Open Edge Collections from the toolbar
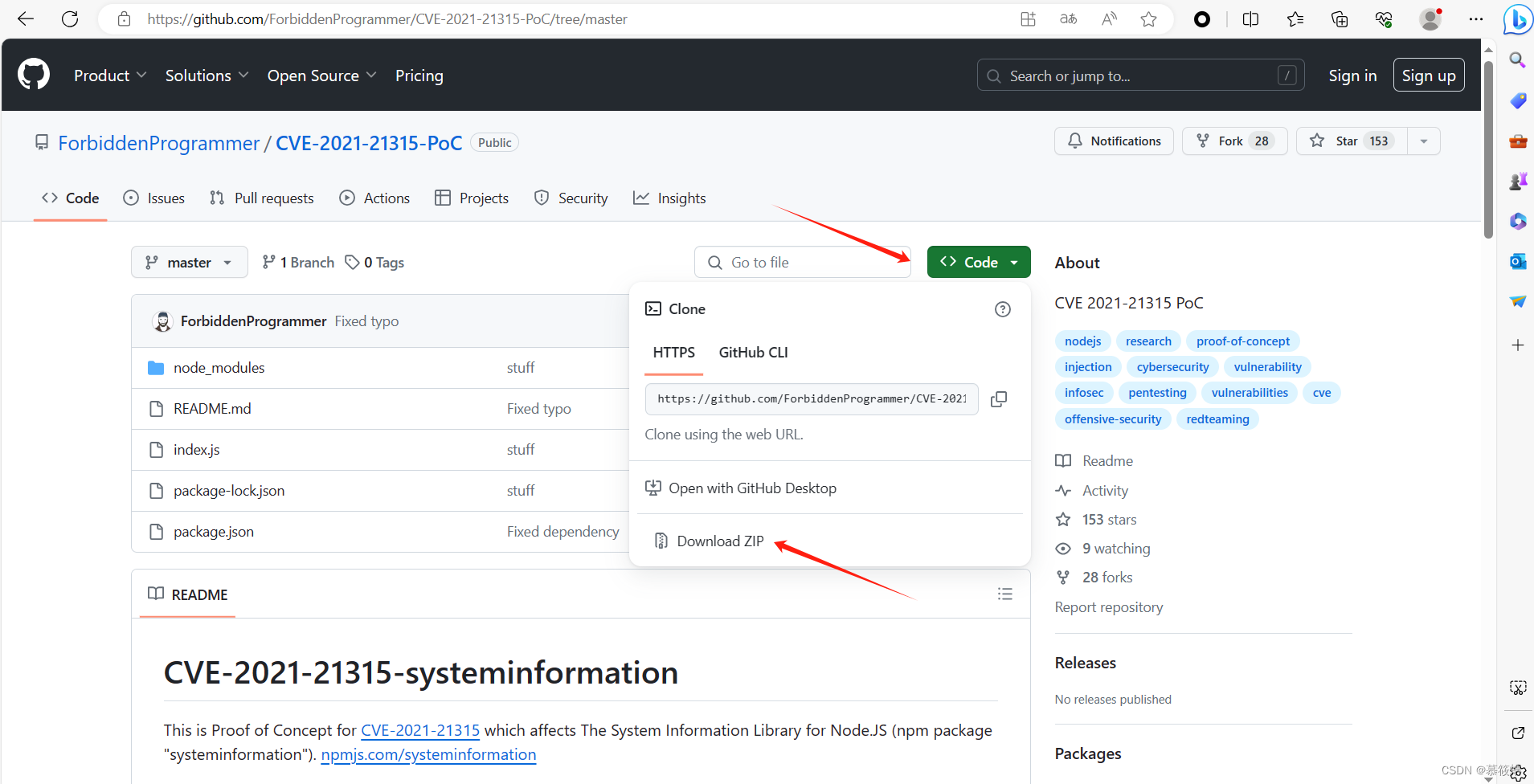The height and width of the screenshot is (784, 1534). tap(1340, 18)
